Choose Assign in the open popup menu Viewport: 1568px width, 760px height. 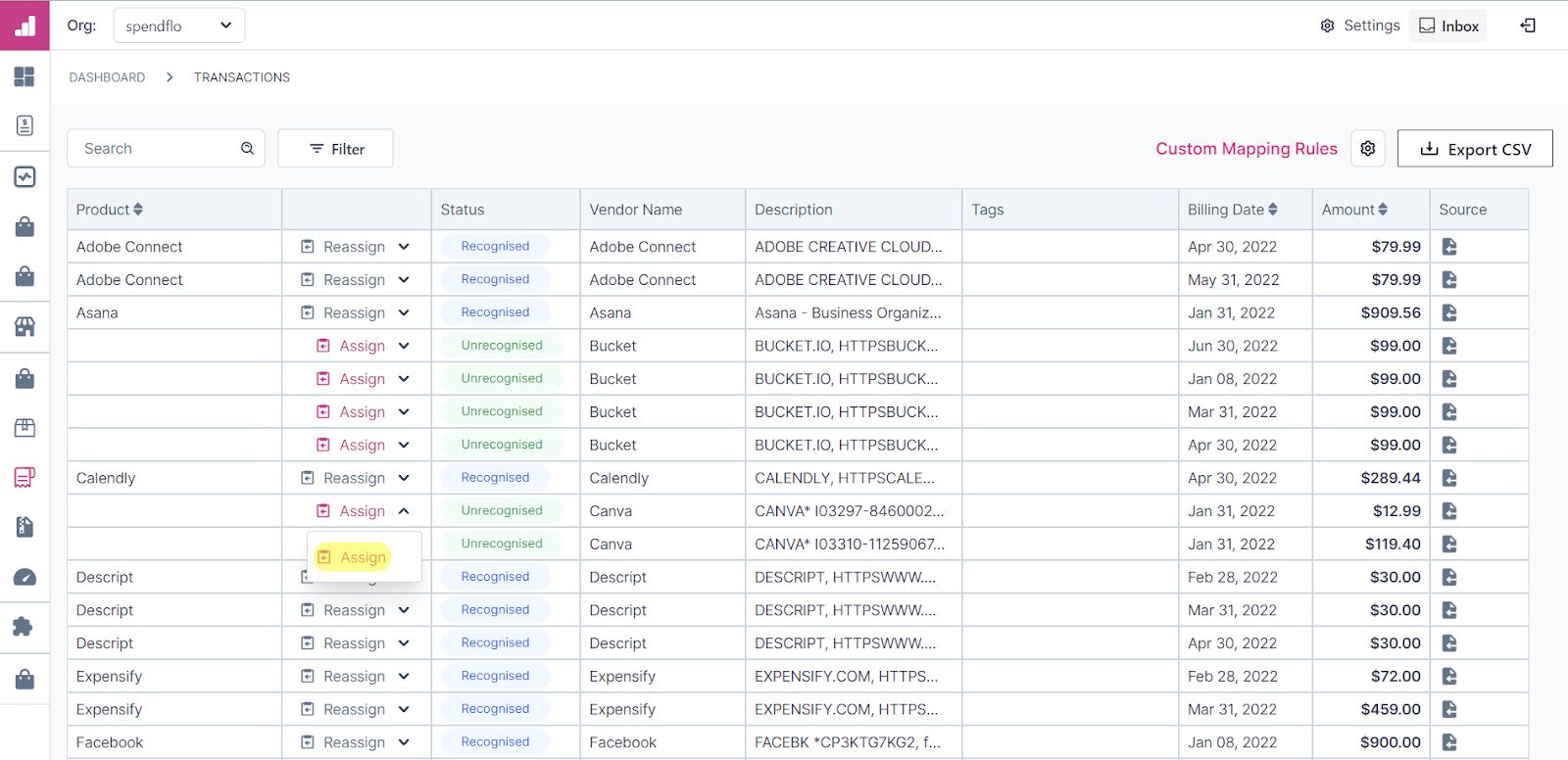[353, 557]
